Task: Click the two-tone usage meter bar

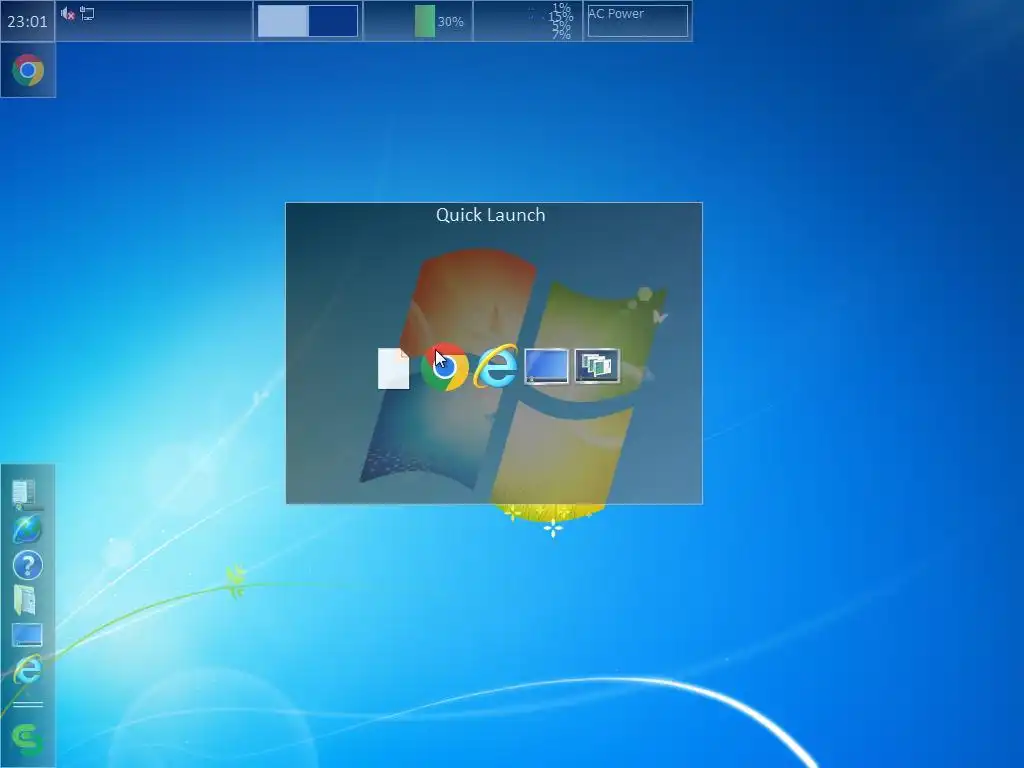Action: pos(308,21)
